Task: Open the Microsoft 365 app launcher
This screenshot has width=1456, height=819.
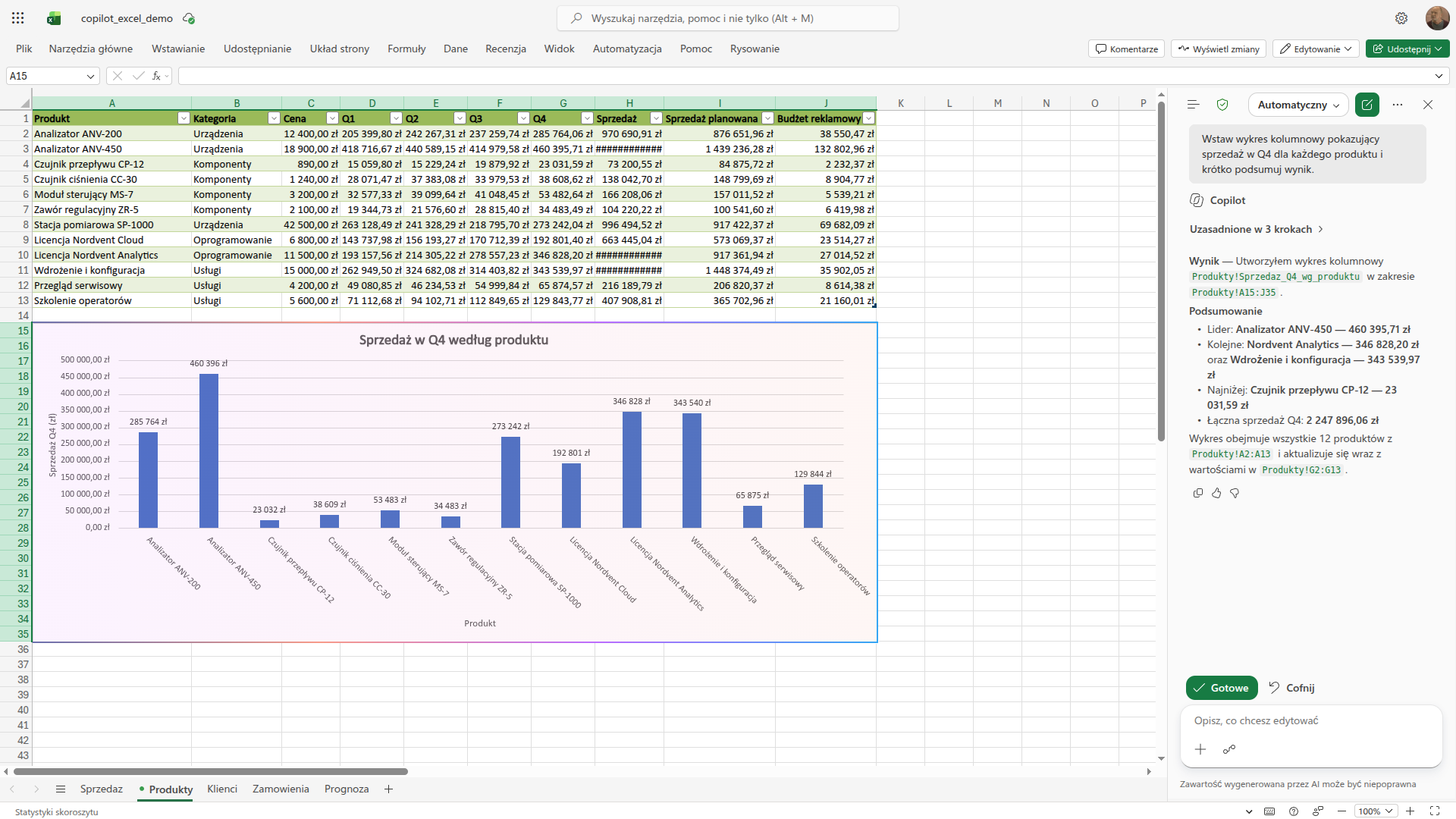Action: coord(18,18)
